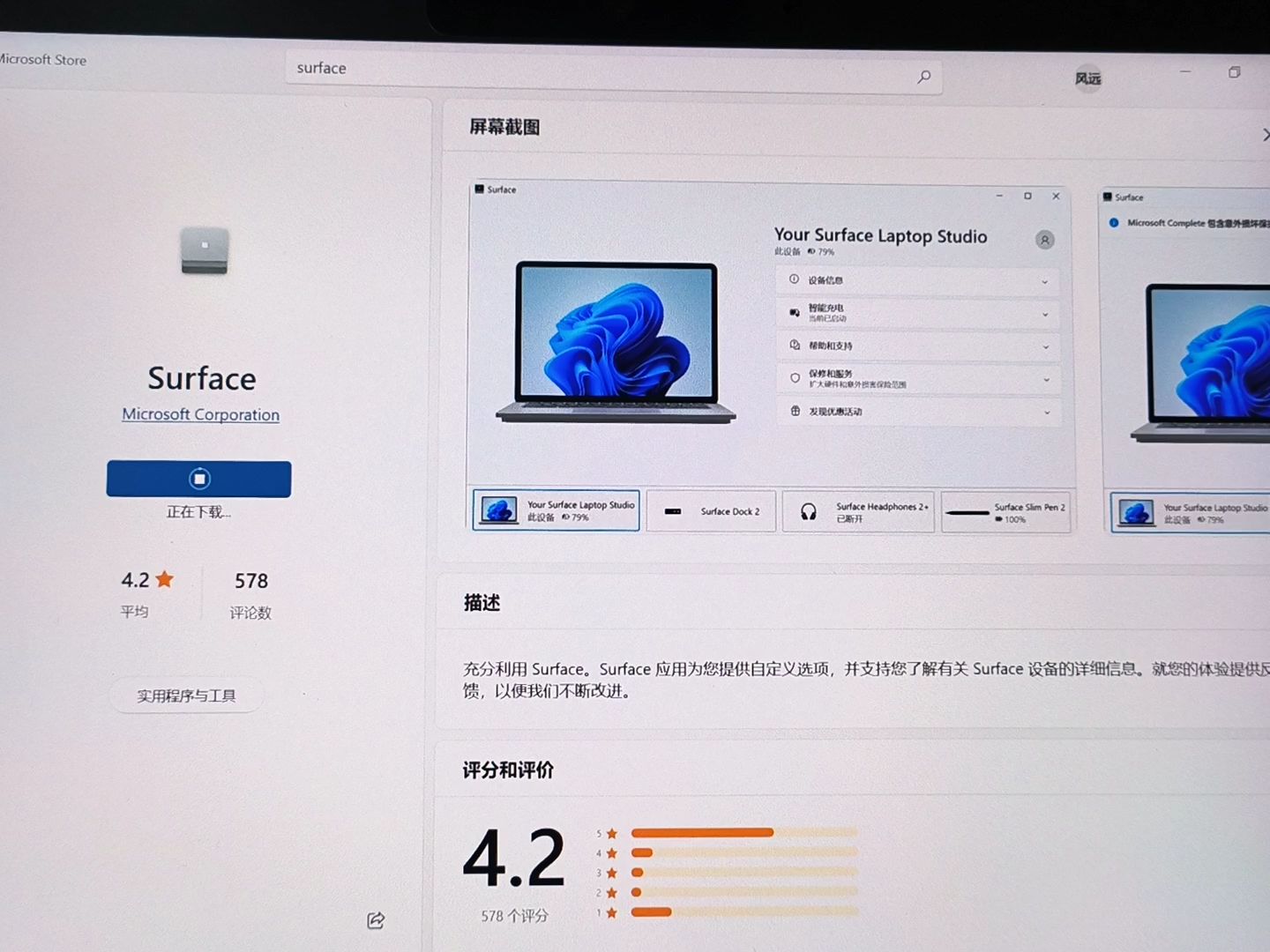
Task: Click the description text about Surface app
Action: [866, 680]
